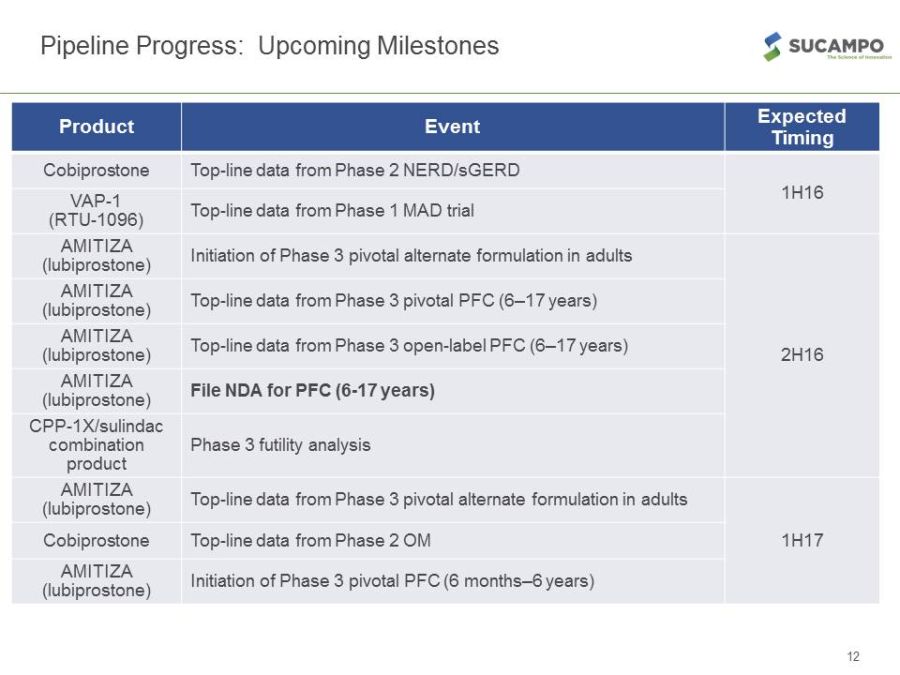Select the Event column header

coord(452,127)
